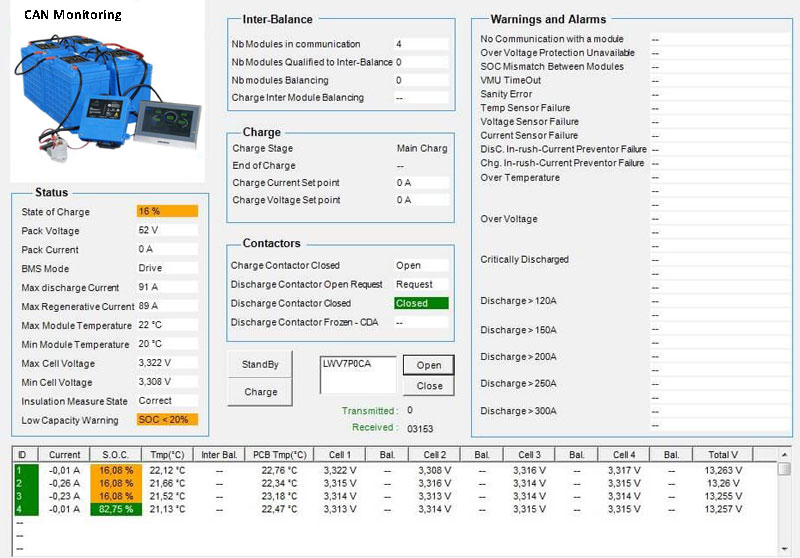This screenshot has width=800, height=558.
Task: Click the Pack Voltage 52 V value
Action: pyautogui.click(x=167, y=230)
